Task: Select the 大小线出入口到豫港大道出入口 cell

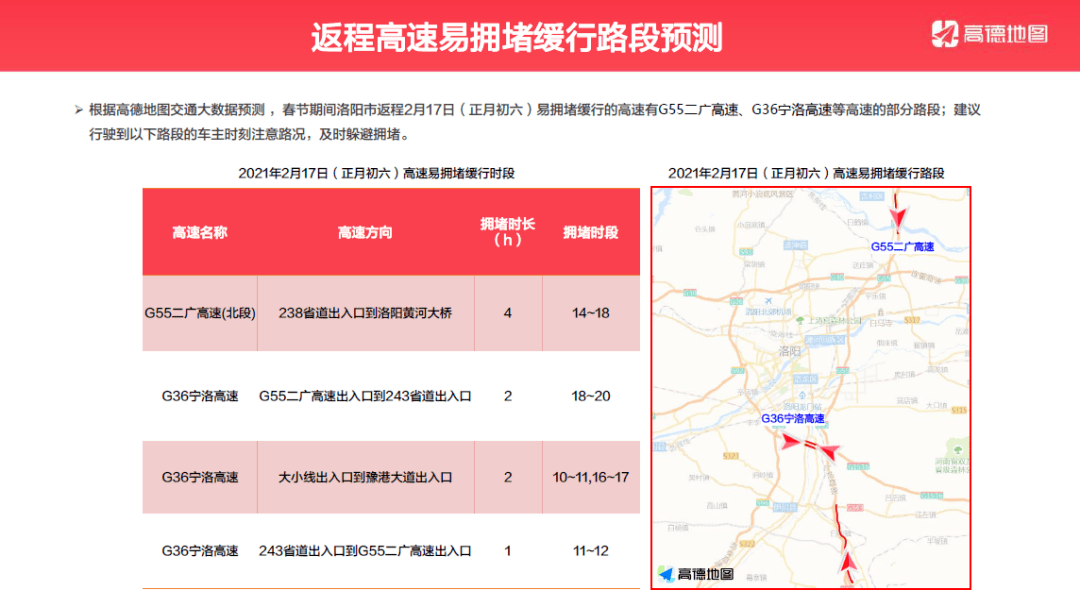Action: pos(365,477)
